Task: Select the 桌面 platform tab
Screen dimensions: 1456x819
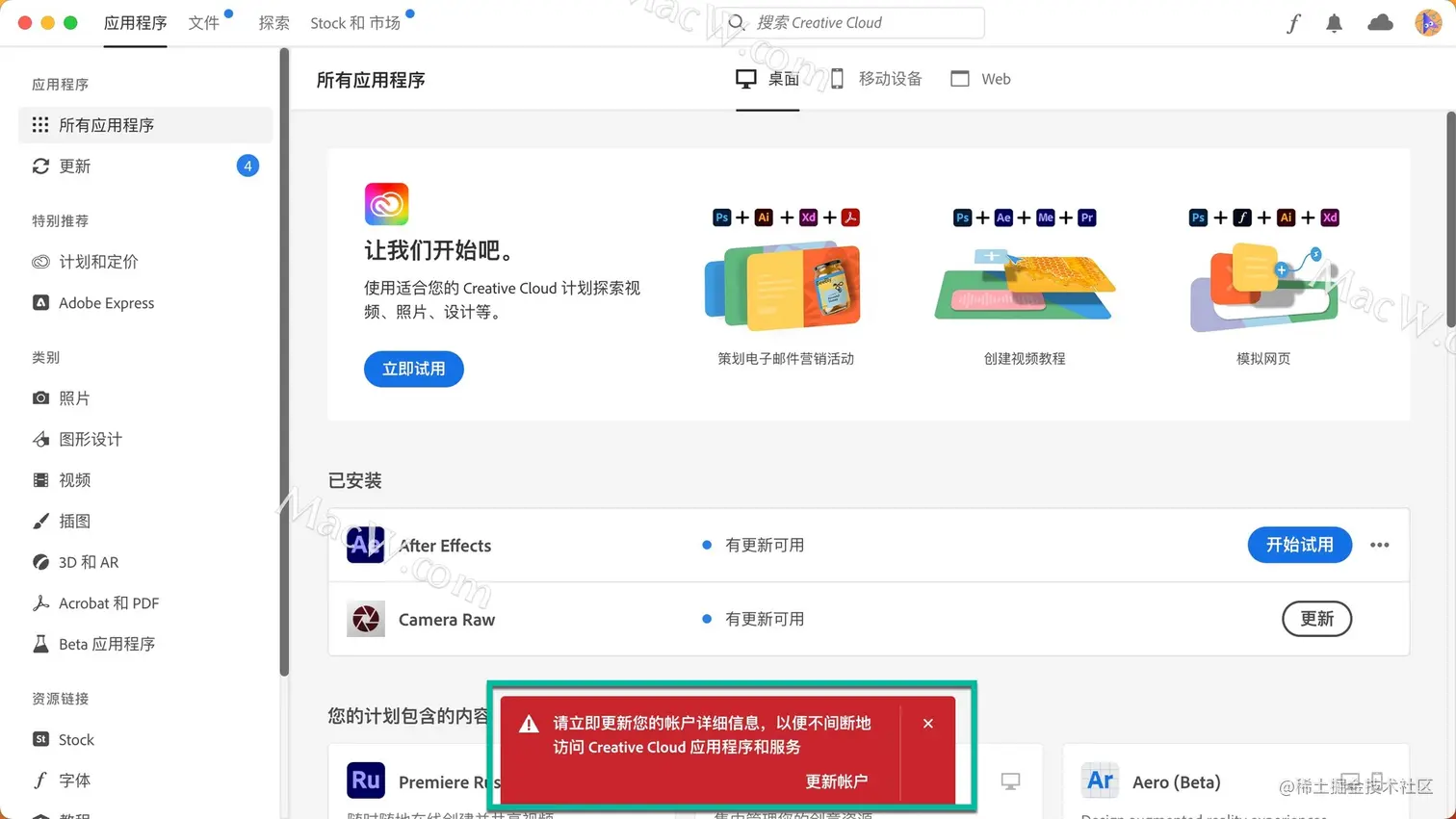Action: 767,79
